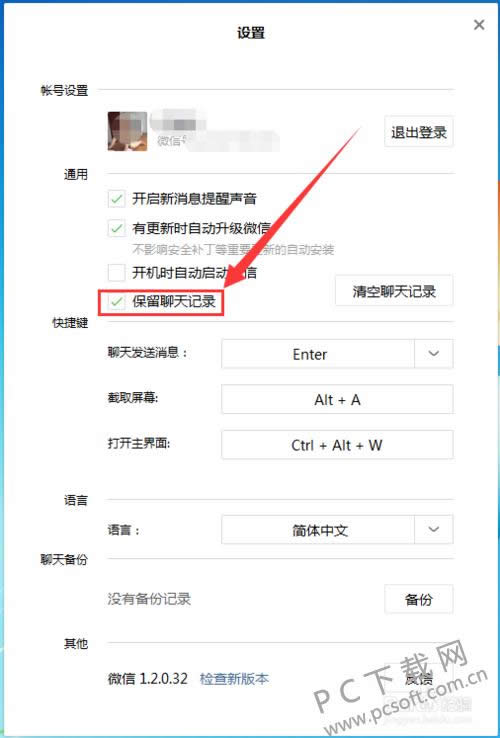This screenshot has height=738, width=500.
Task: Expand the language dropdown chevron
Action: point(434,529)
